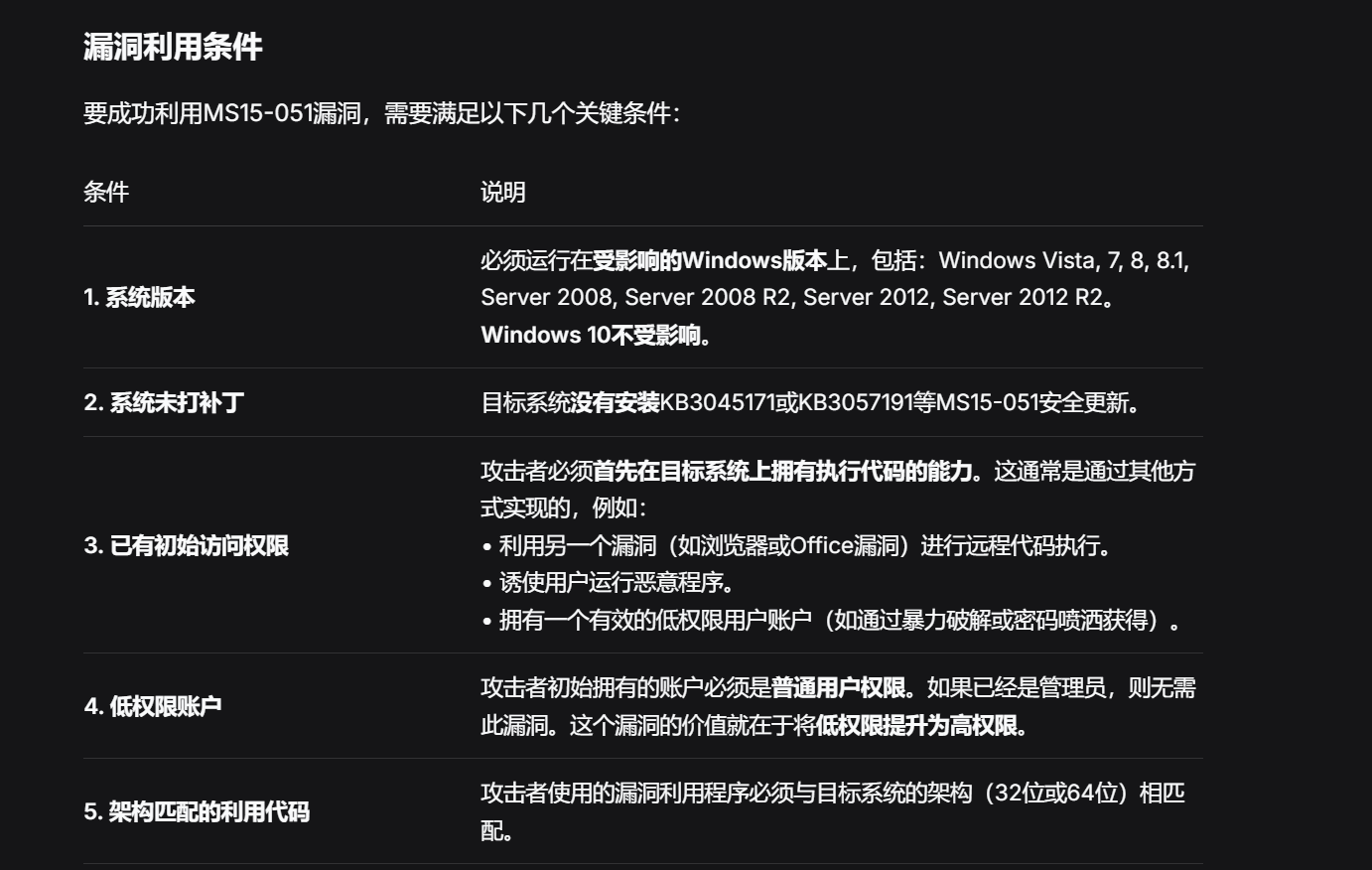Image resolution: width=1372 pixels, height=870 pixels.
Task: Click the bullet about 浏览器或Office漏洞
Action: pos(797,545)
